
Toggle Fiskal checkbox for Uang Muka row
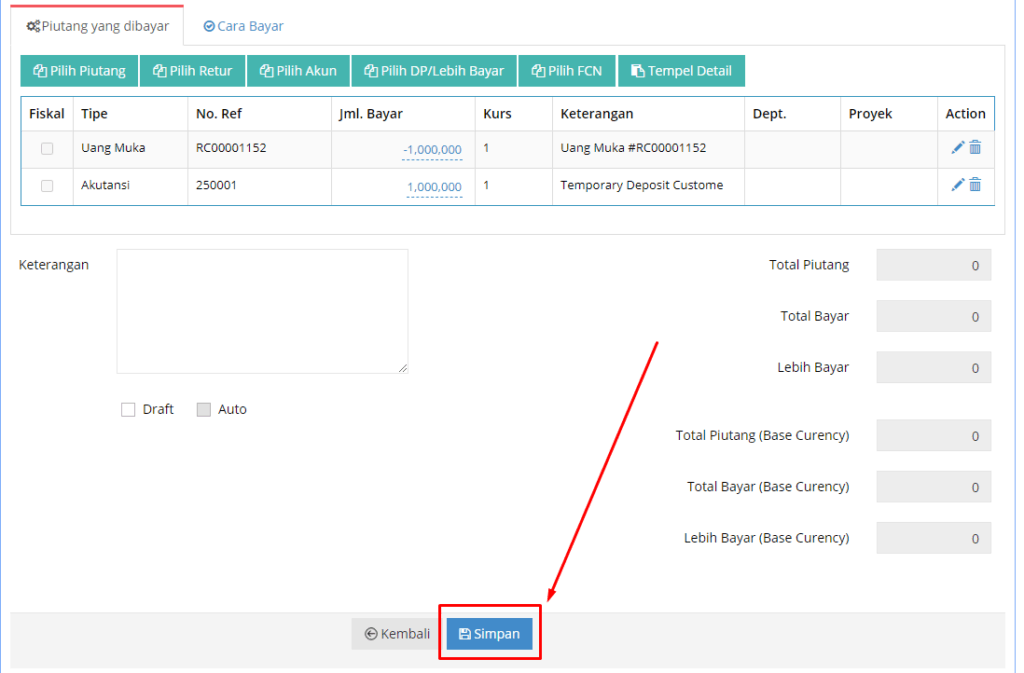click(47, 149)
